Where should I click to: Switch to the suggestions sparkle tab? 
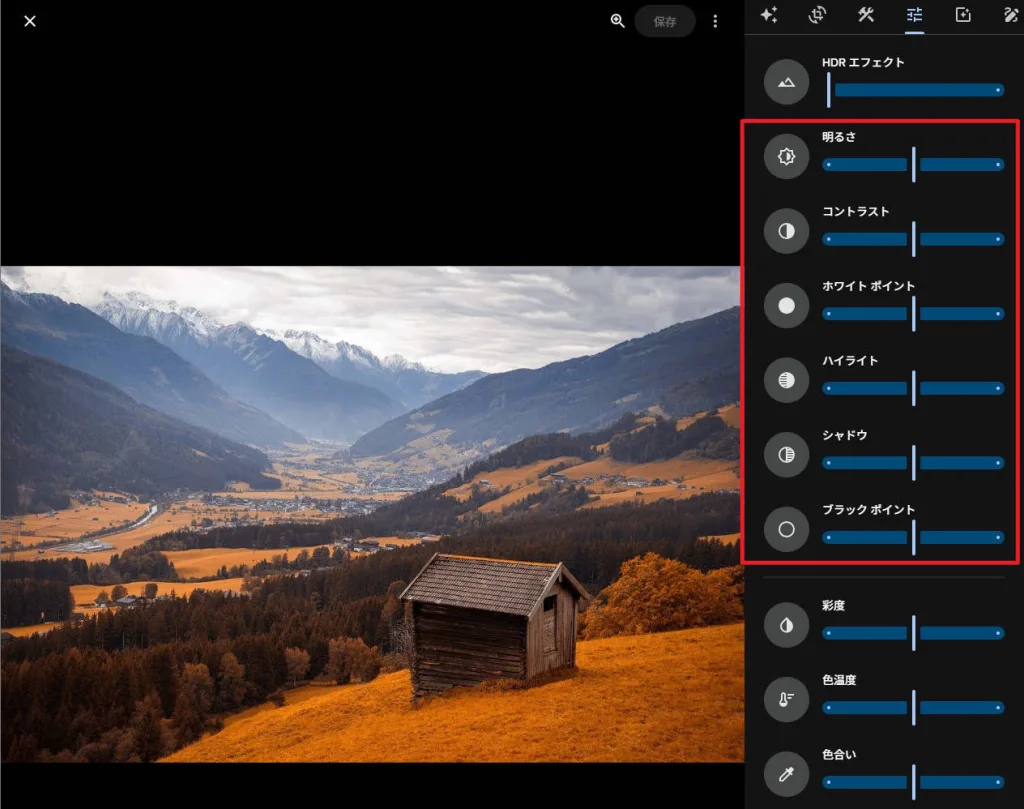pos(769,15)
